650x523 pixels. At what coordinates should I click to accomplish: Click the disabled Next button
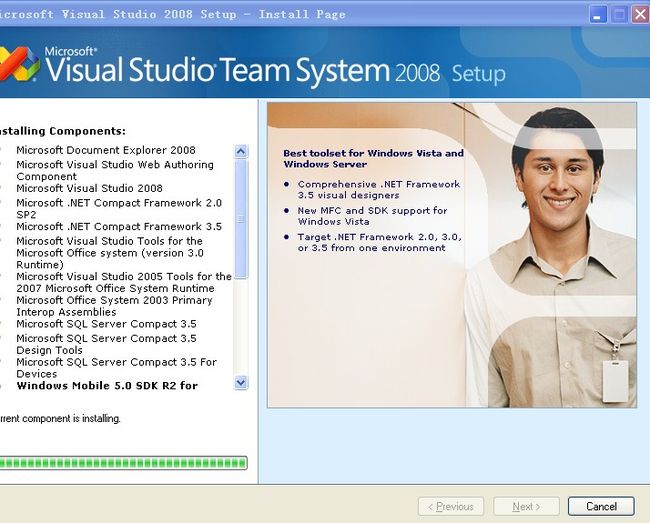click(526, 506)
